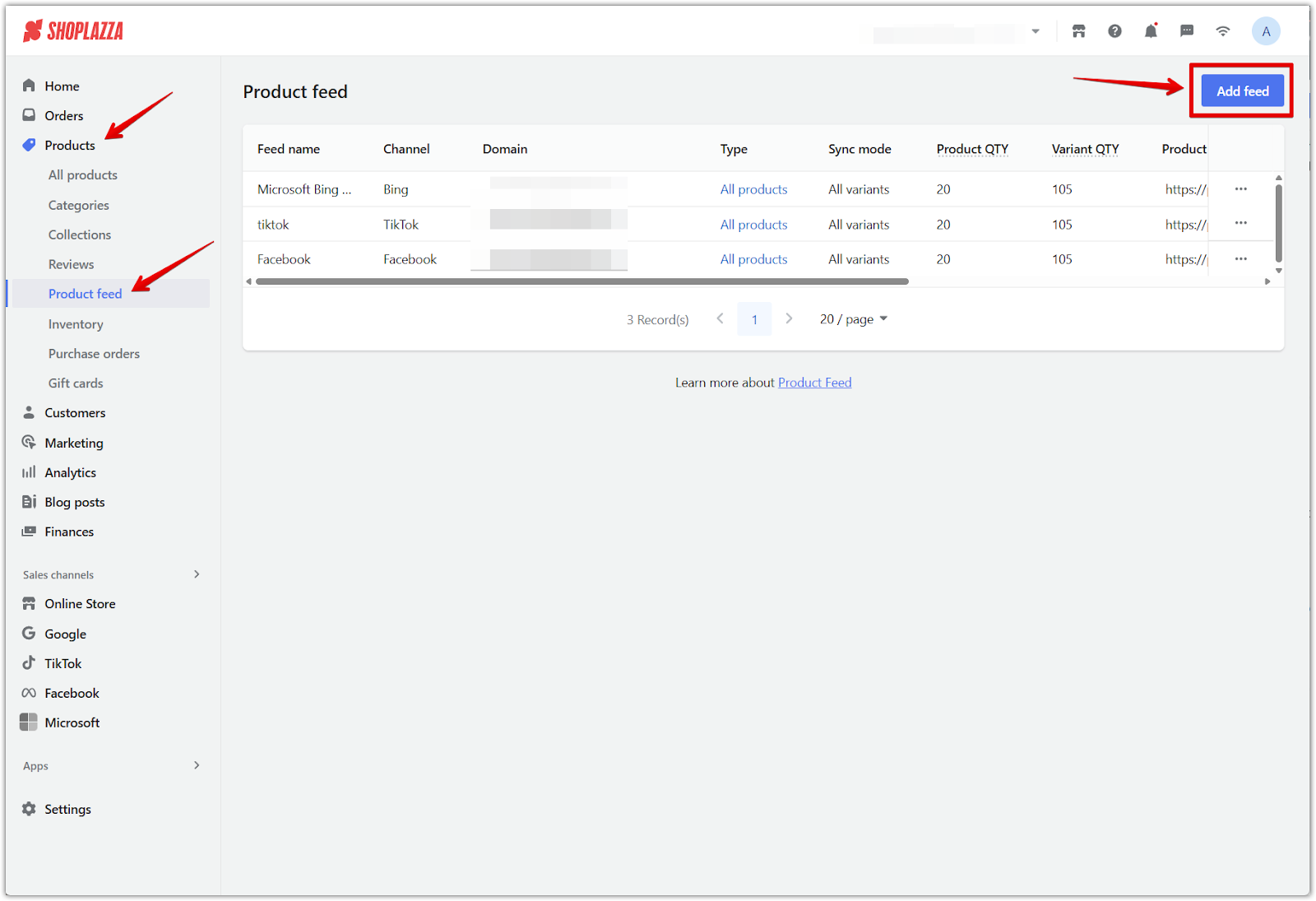Open the 20 / page dropdown
Image resolution: width=1316 pixels, height=901 pixels.
[853, 319]
